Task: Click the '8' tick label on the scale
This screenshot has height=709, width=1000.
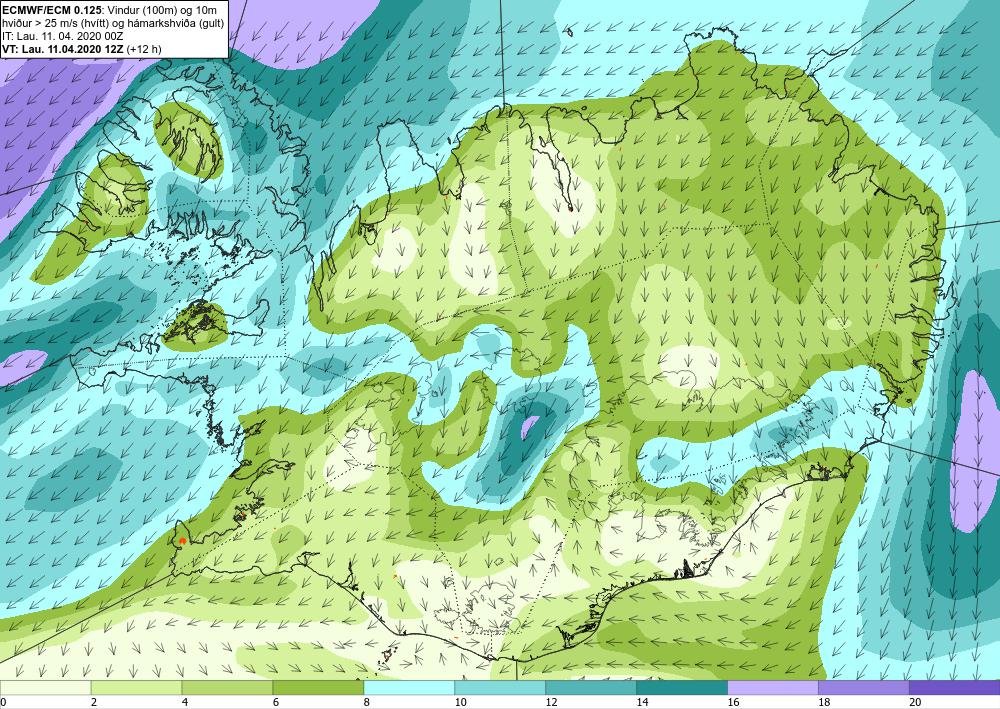Action: [x=367, y=702]
